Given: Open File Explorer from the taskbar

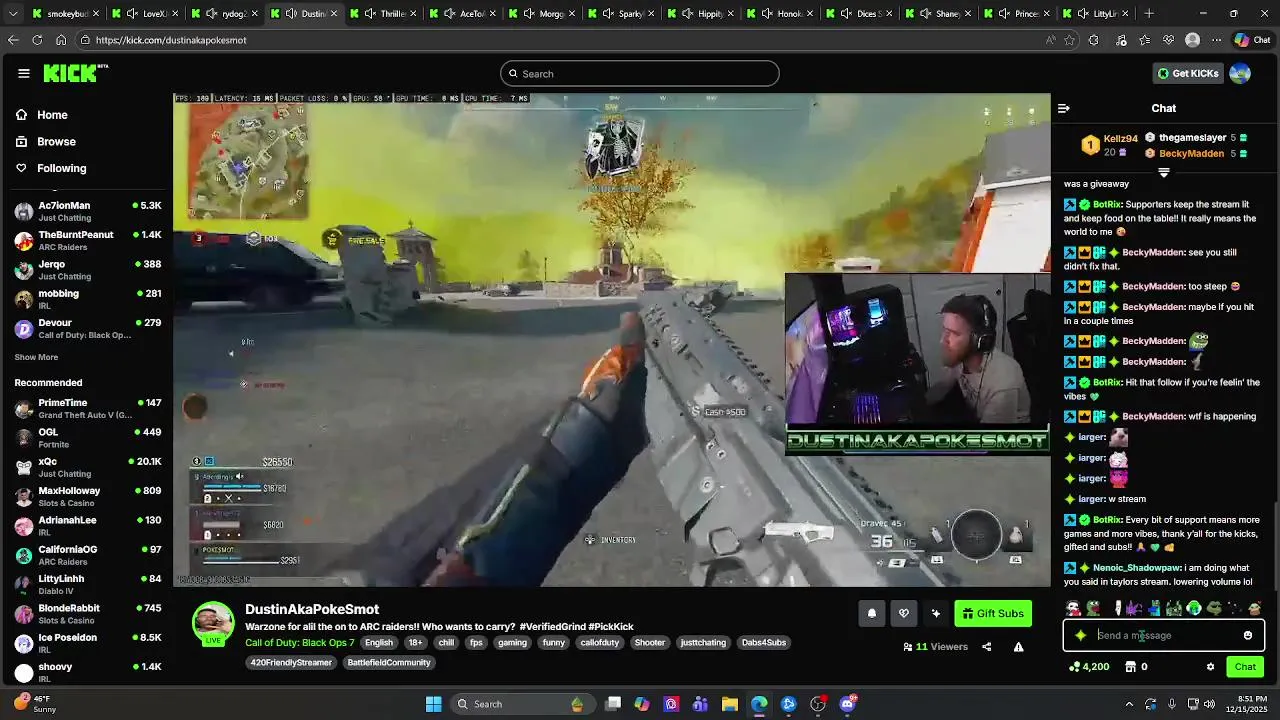Looking at the screenshot, I should 730,704.
